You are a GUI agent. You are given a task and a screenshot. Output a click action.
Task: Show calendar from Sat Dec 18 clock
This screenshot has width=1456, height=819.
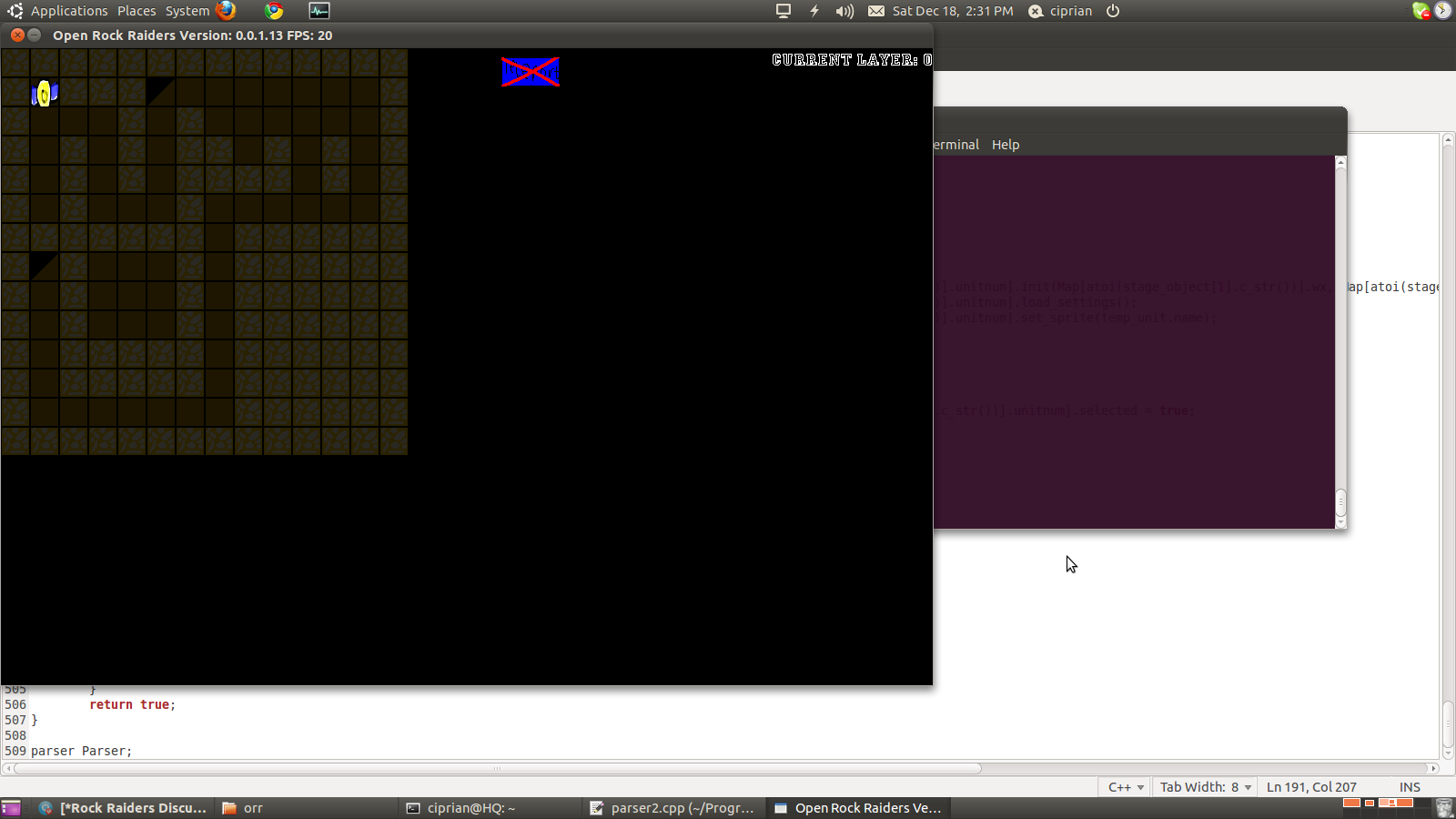pos(953,11)
